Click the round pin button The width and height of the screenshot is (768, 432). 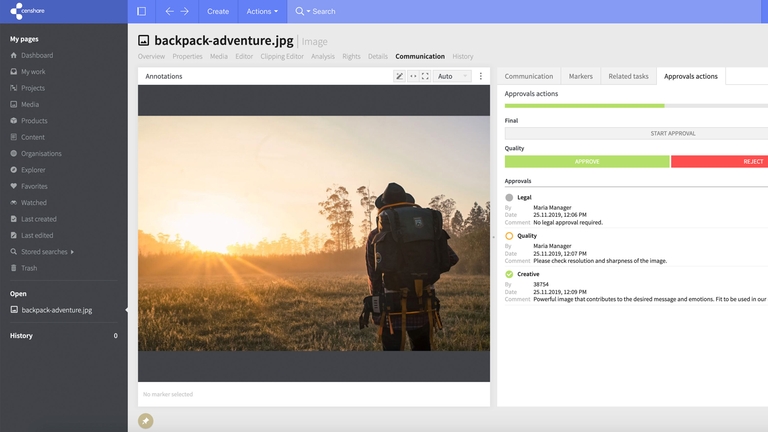tap(145, 421)
